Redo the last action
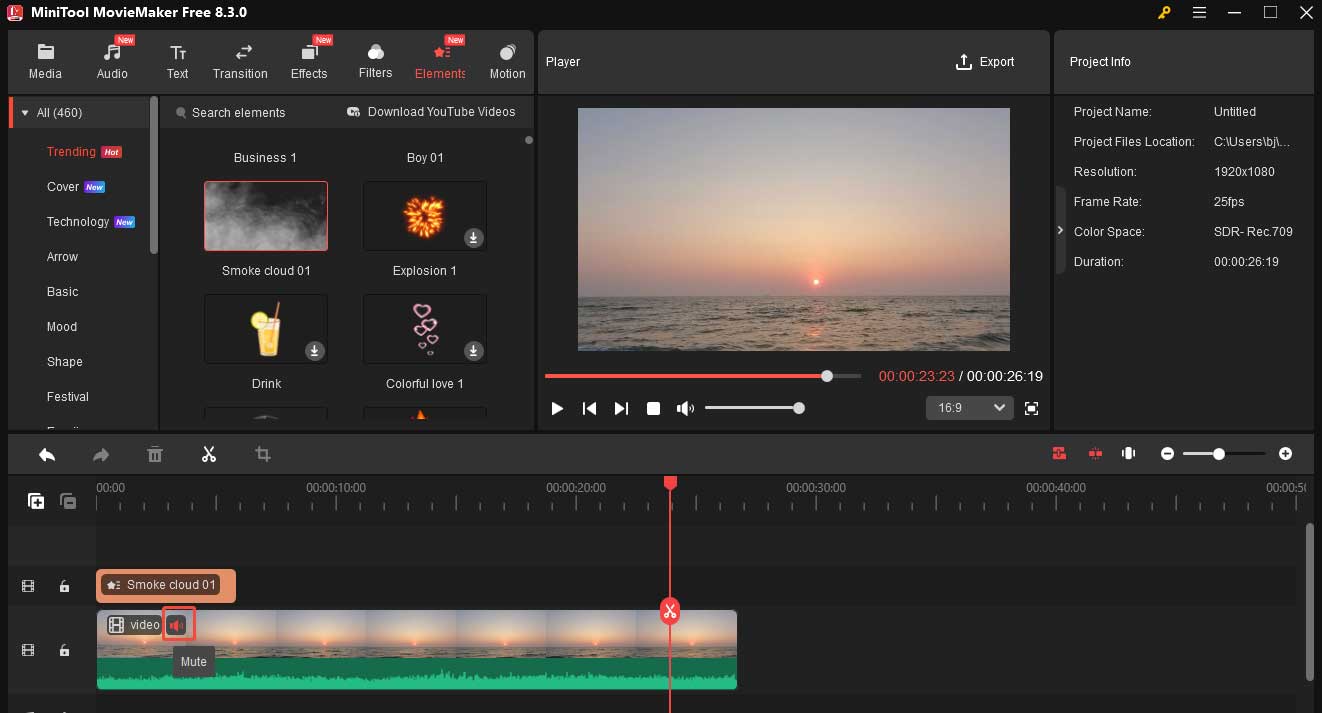1322x713 pixels. 101,454
